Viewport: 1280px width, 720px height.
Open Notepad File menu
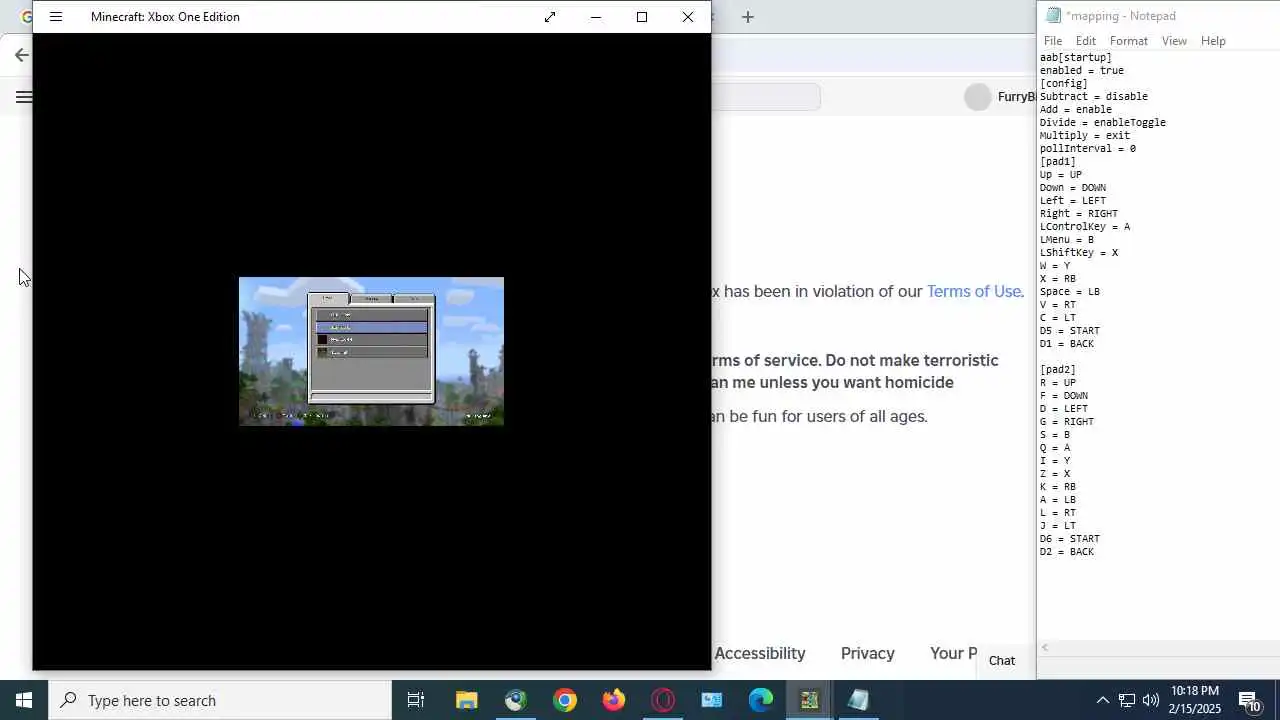1053,41
